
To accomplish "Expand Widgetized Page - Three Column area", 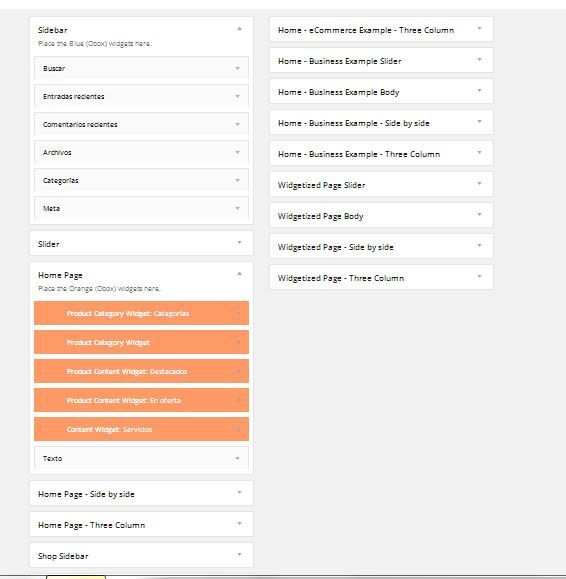I will pyautogui.click(x=479, y=277).
